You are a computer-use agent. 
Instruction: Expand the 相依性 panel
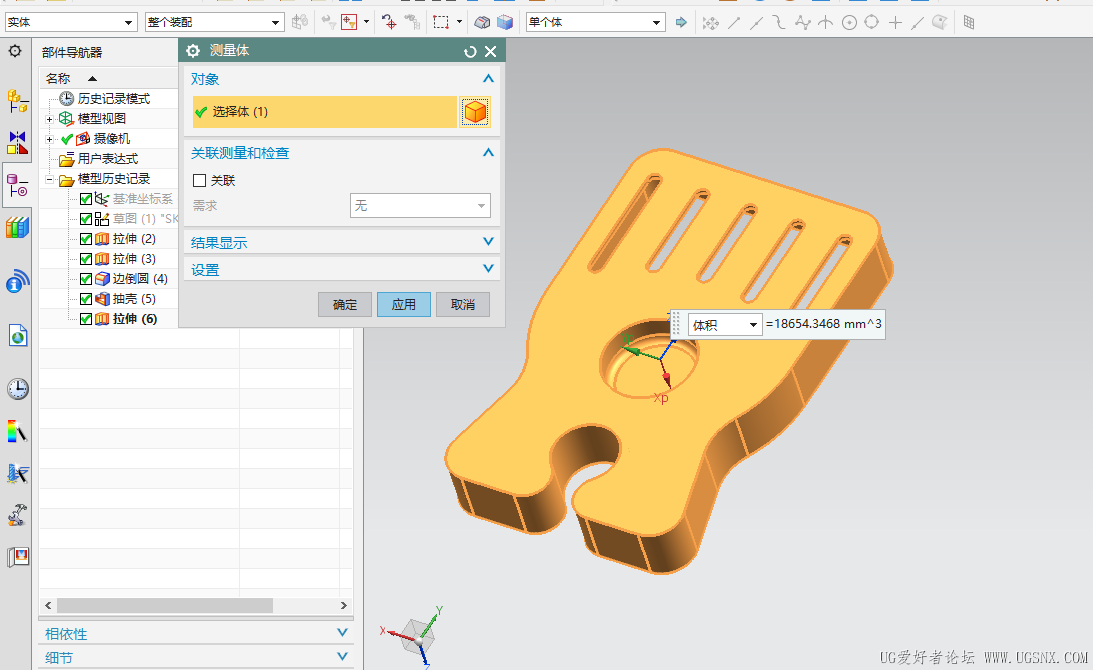[x=196, y=634]
